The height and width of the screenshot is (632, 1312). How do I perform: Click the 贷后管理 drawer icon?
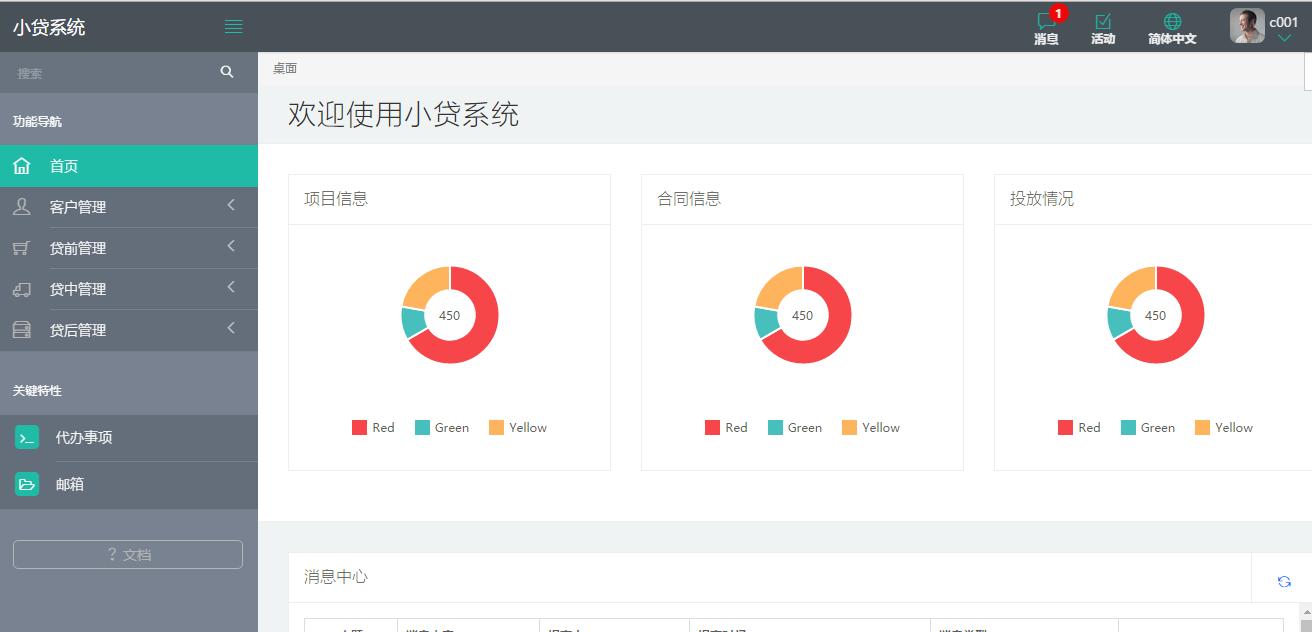[x=22, y=330]
